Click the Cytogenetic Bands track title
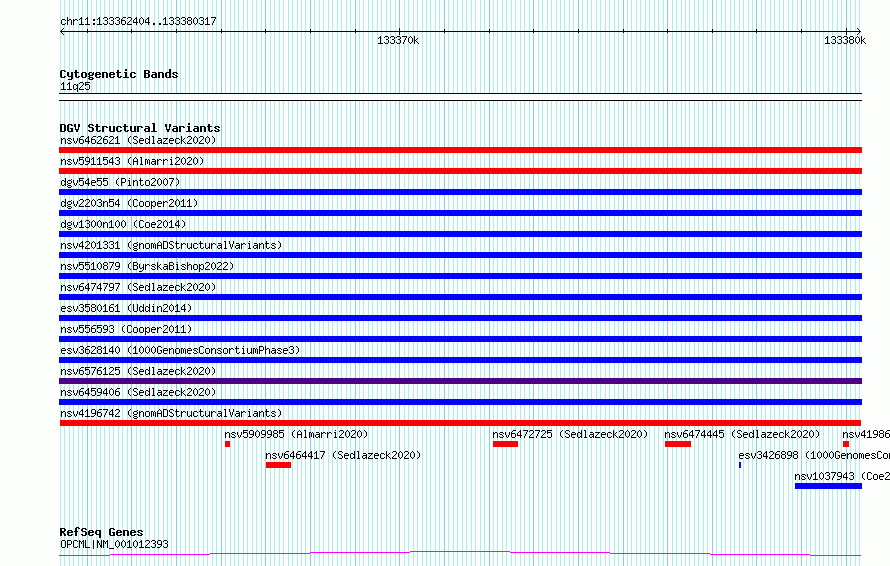 coord(119,74)
